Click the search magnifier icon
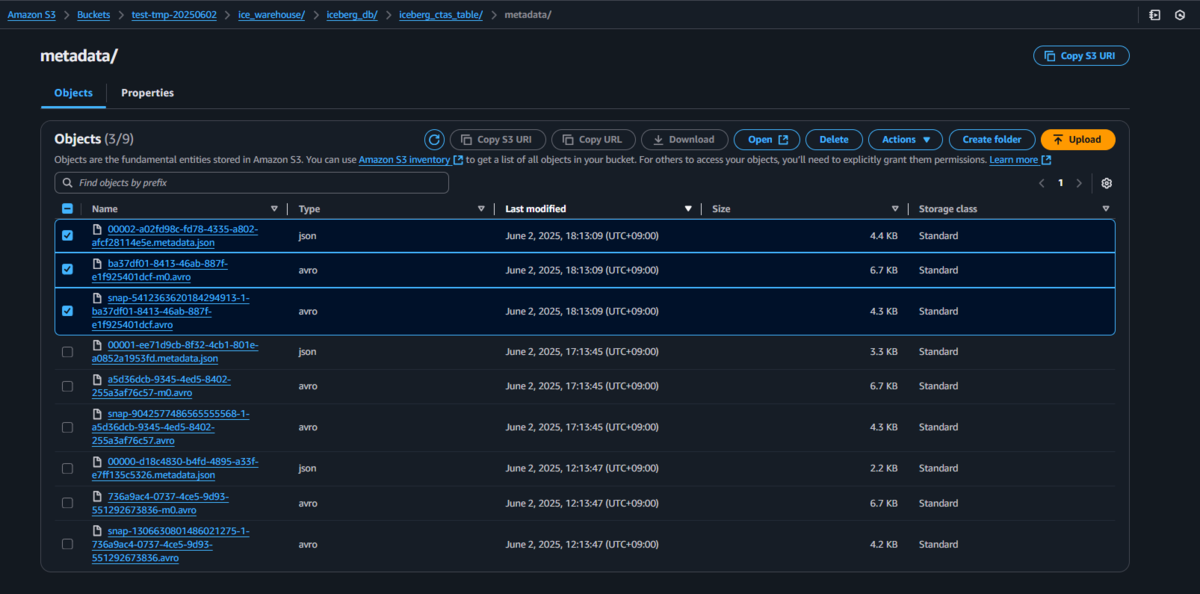This screenshot has height=594, width=1200. [68, 183]
